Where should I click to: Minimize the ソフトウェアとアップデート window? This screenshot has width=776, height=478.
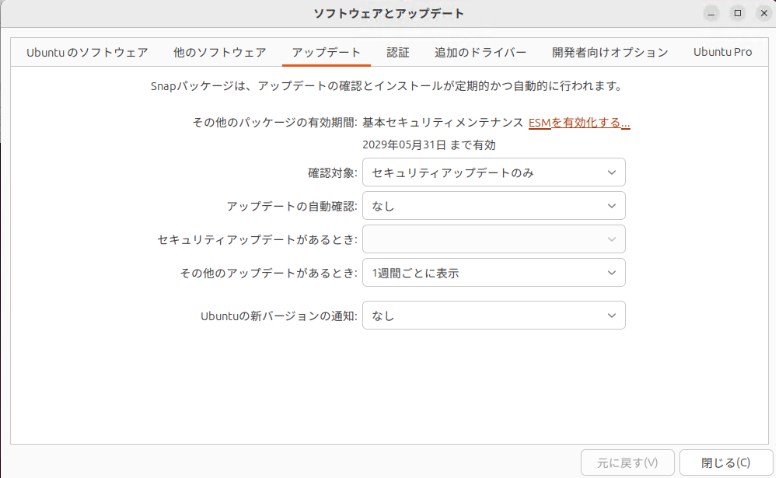(x=711, y=14)
